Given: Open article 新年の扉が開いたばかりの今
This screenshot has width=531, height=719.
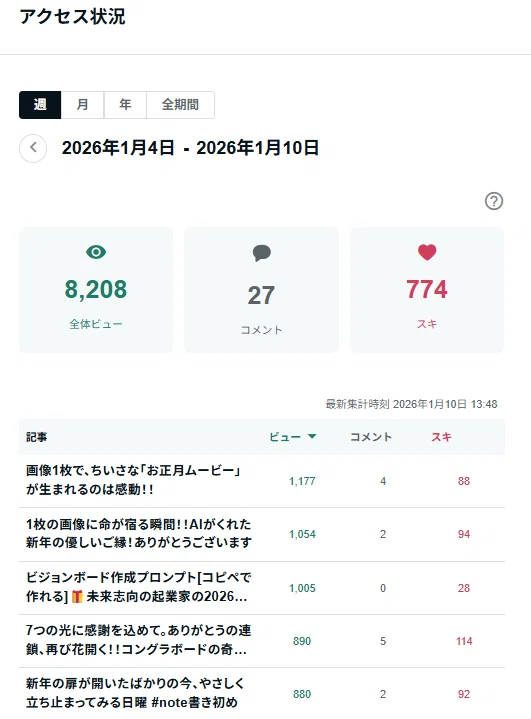Looking at the screenshot, I should (135, 693).
